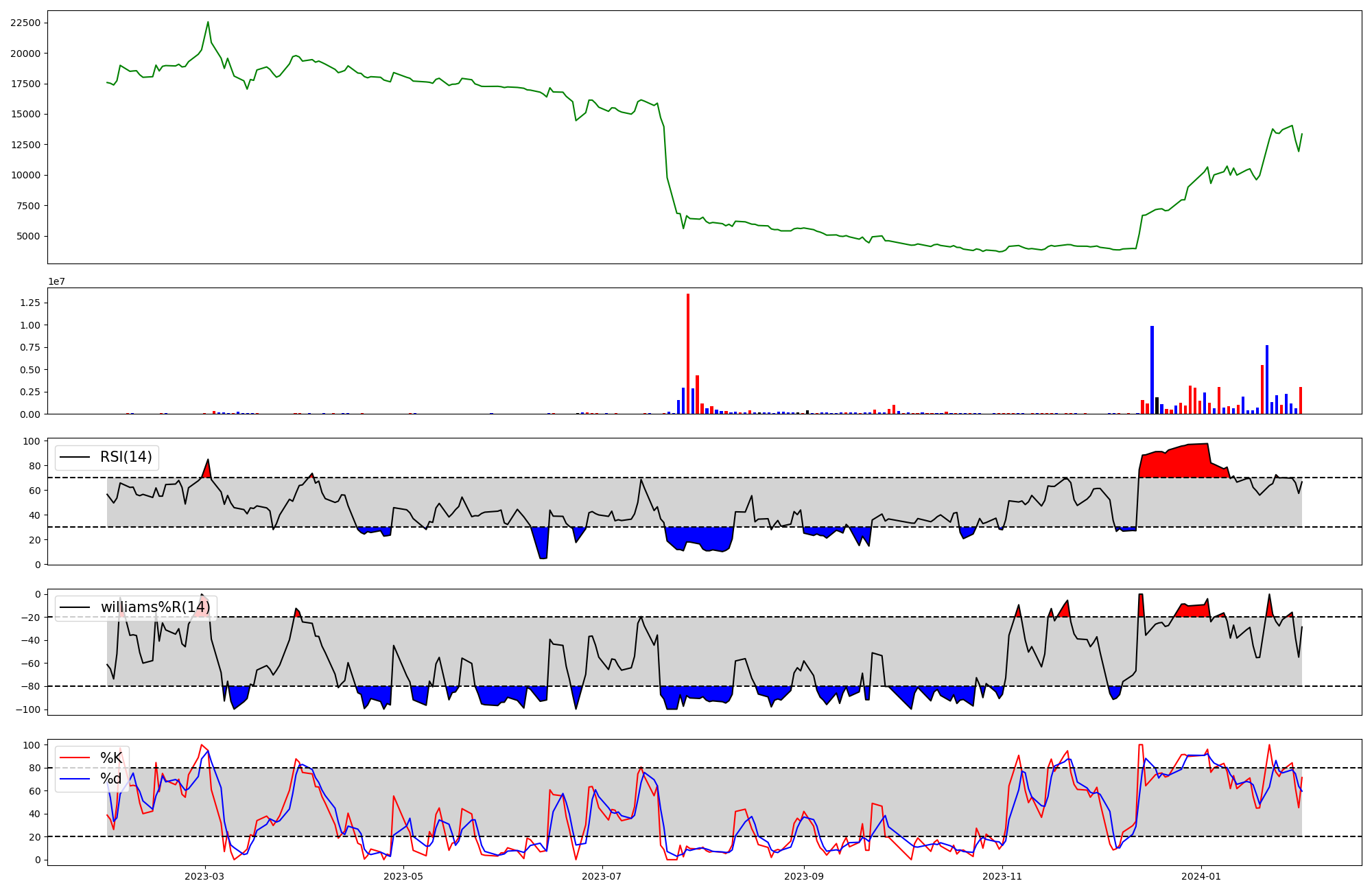Click the black RSI line sample in legend
This screenshot has height=892, width=1372.
[75, 457]
